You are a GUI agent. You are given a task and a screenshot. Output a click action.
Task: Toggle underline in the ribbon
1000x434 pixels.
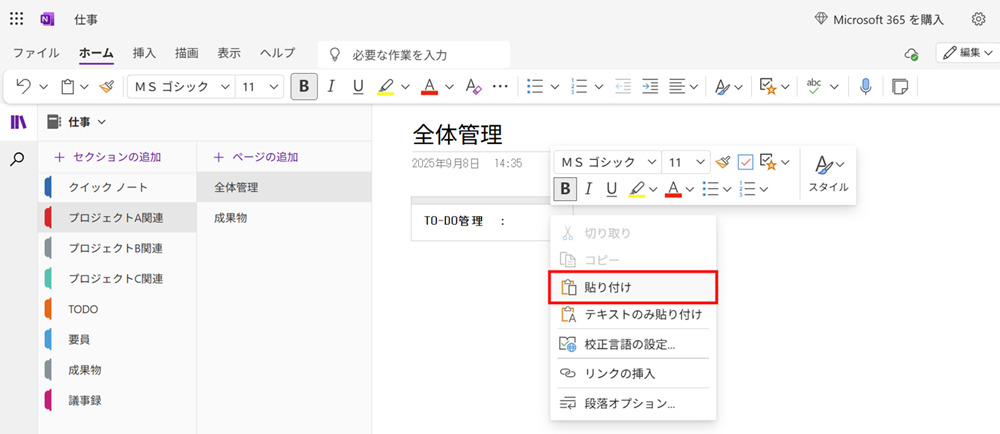[358, 86]
